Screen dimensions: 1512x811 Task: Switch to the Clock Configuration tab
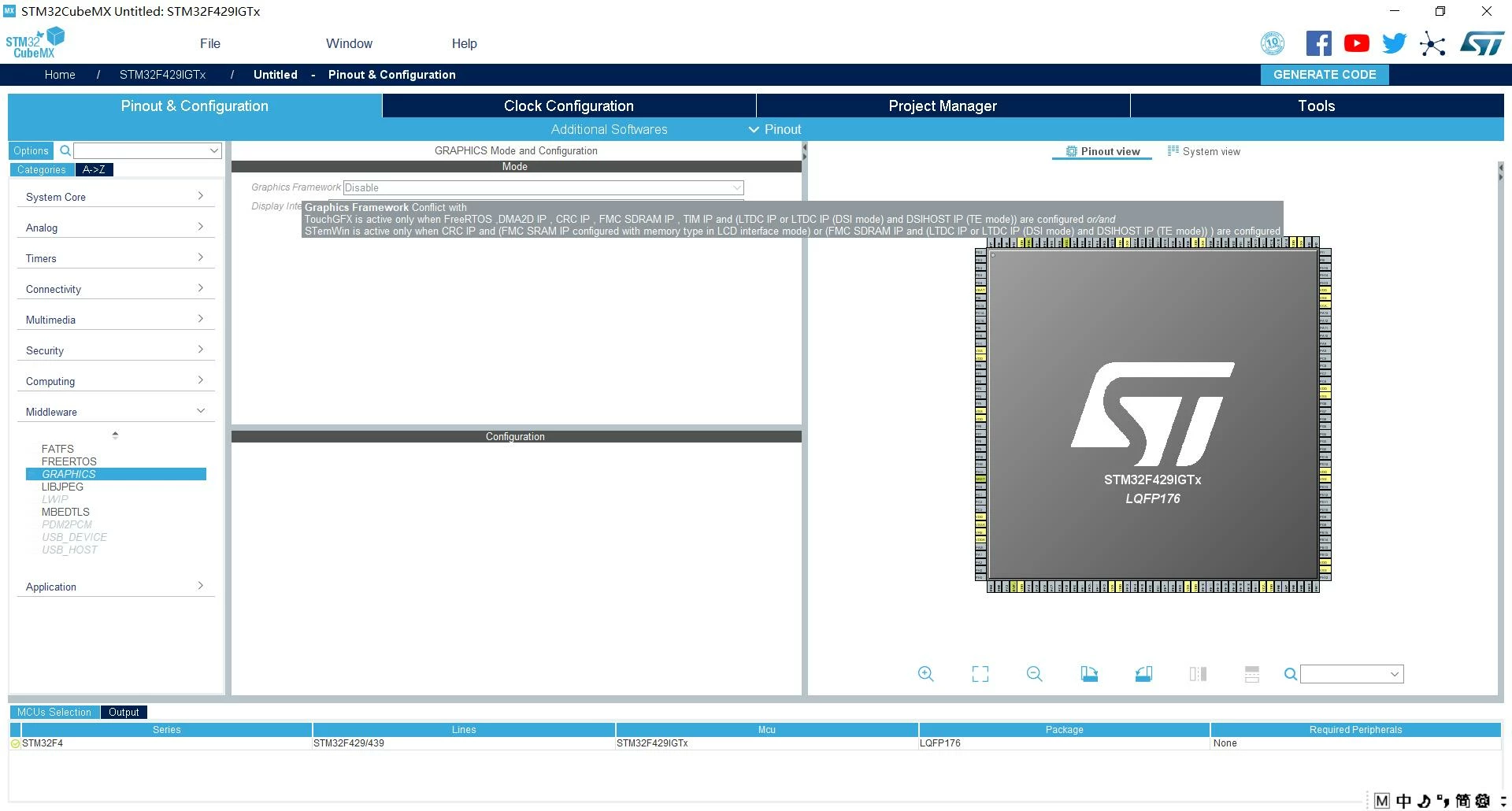tap(569, 106)
